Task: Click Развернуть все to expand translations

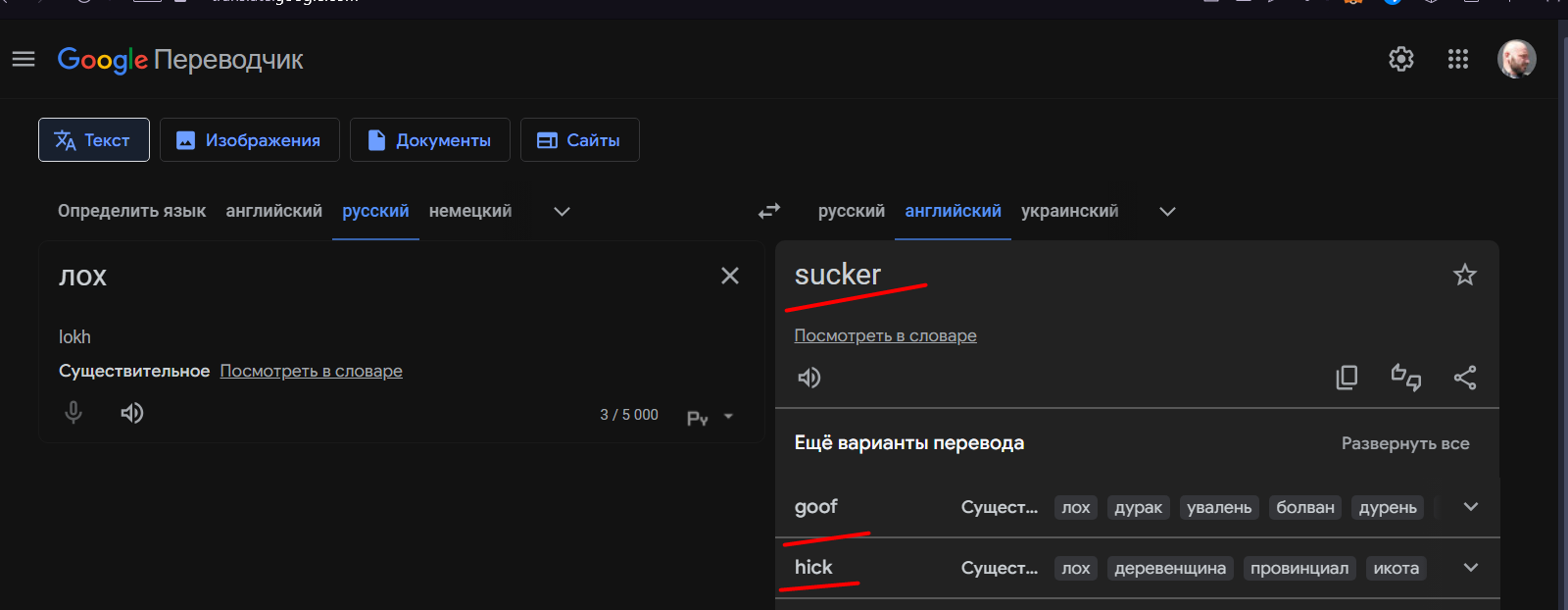Action: click(1405, 443)
